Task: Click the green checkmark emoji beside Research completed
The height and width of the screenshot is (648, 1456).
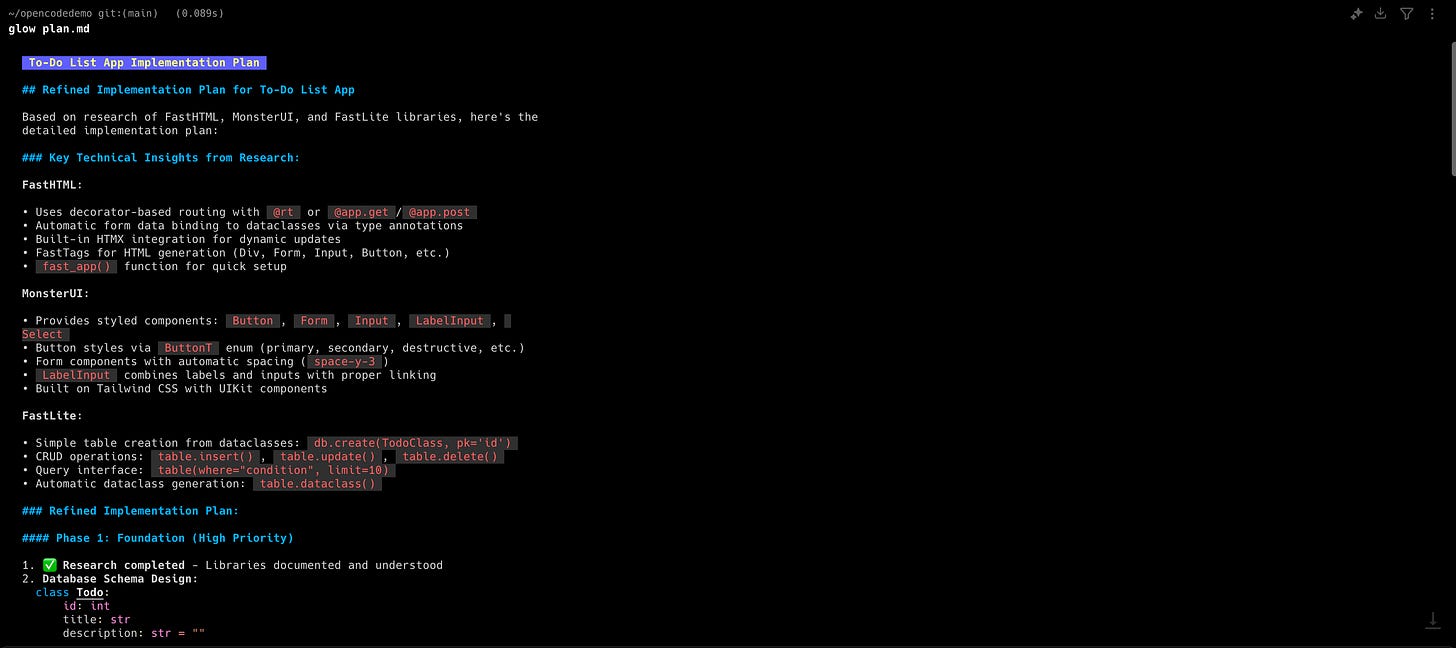Action: (x=50, y=565)
